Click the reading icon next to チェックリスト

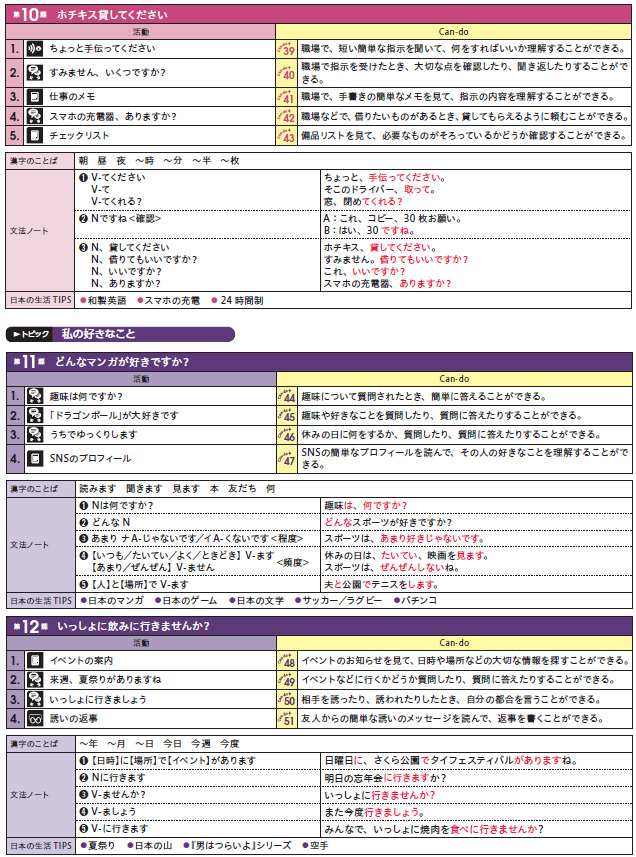pos(35,135)
